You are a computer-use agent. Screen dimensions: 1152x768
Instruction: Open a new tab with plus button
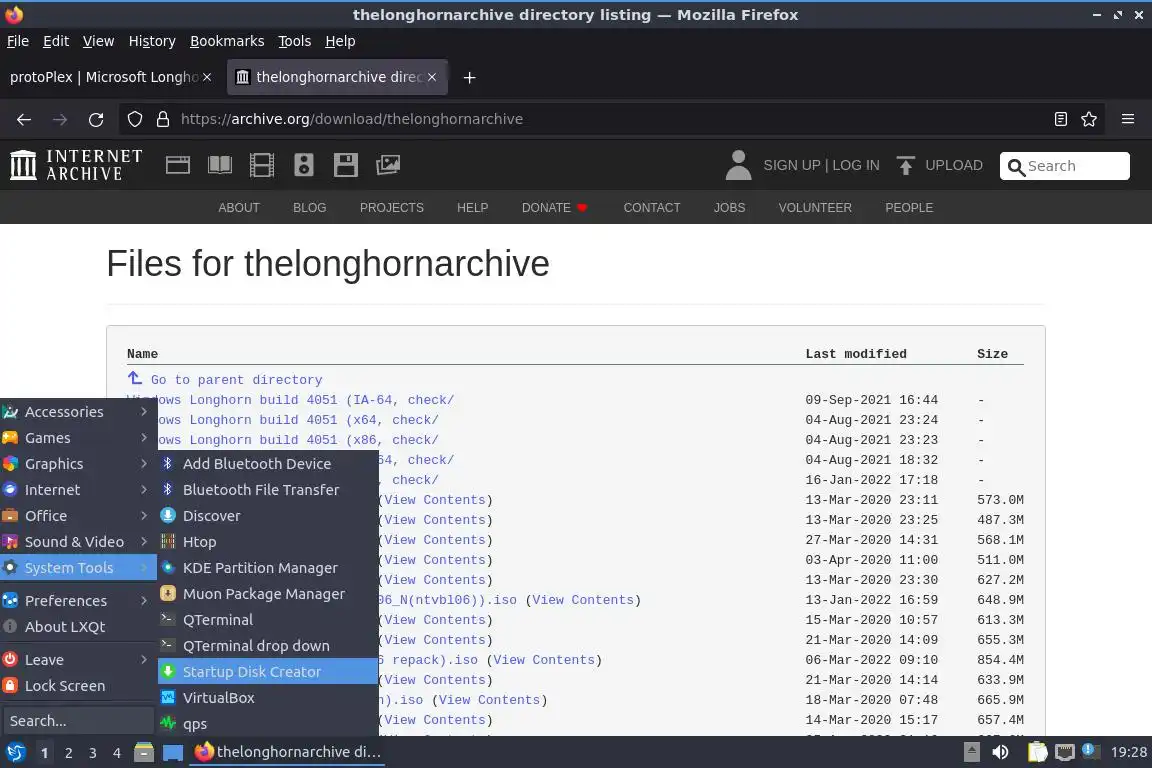[469, 77]
